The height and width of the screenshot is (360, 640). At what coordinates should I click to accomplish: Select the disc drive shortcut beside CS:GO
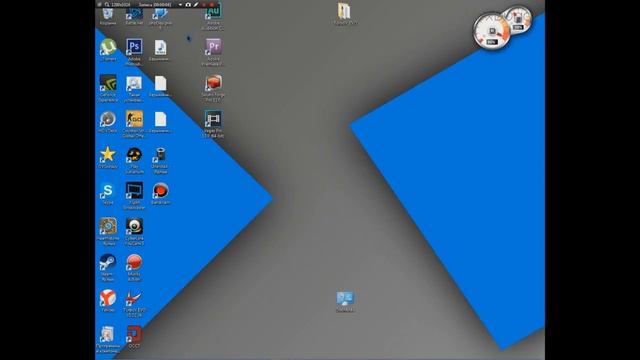108,119
